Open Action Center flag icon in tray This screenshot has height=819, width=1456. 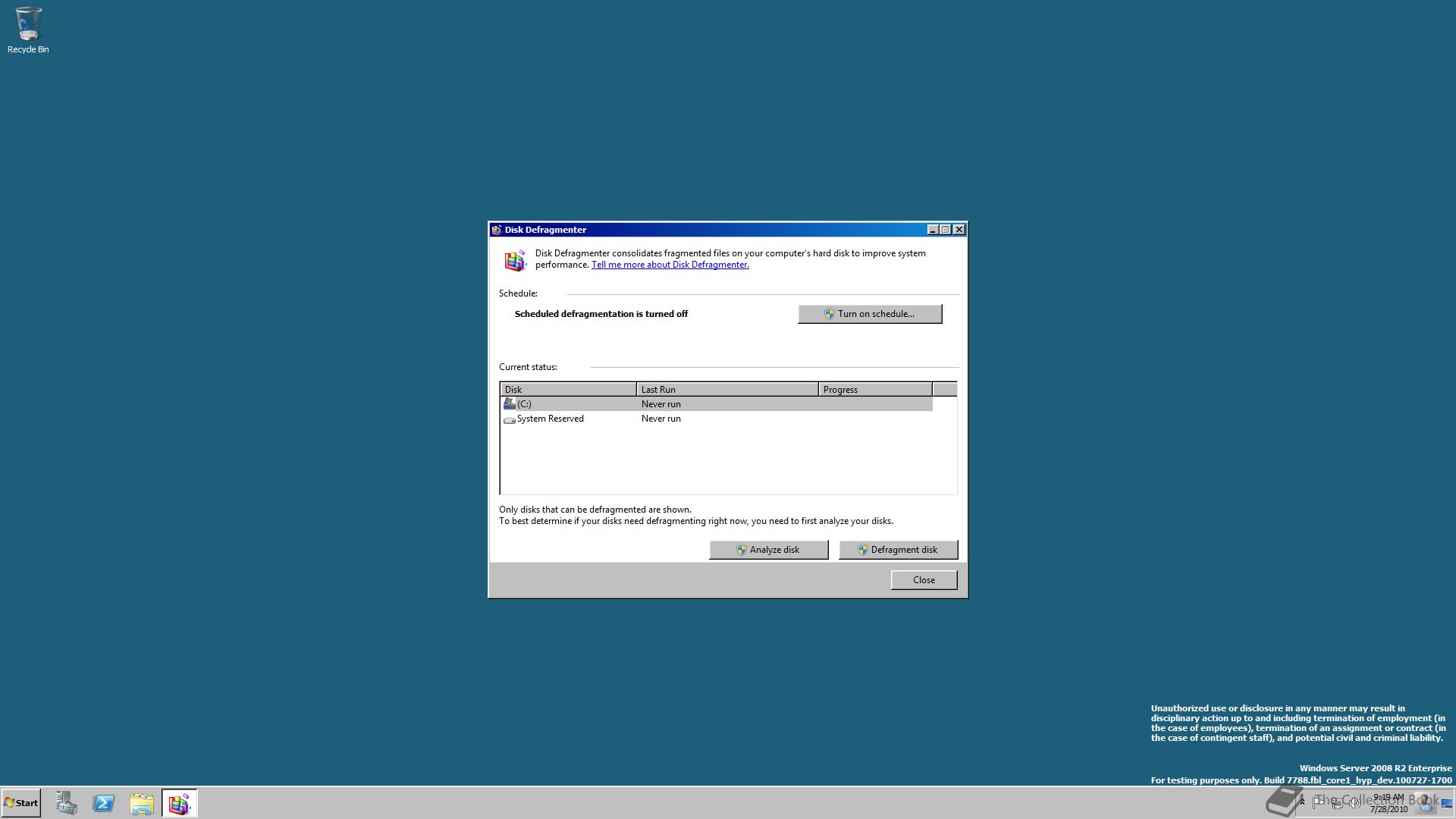pyautogui.click(x=1318, y=802)
